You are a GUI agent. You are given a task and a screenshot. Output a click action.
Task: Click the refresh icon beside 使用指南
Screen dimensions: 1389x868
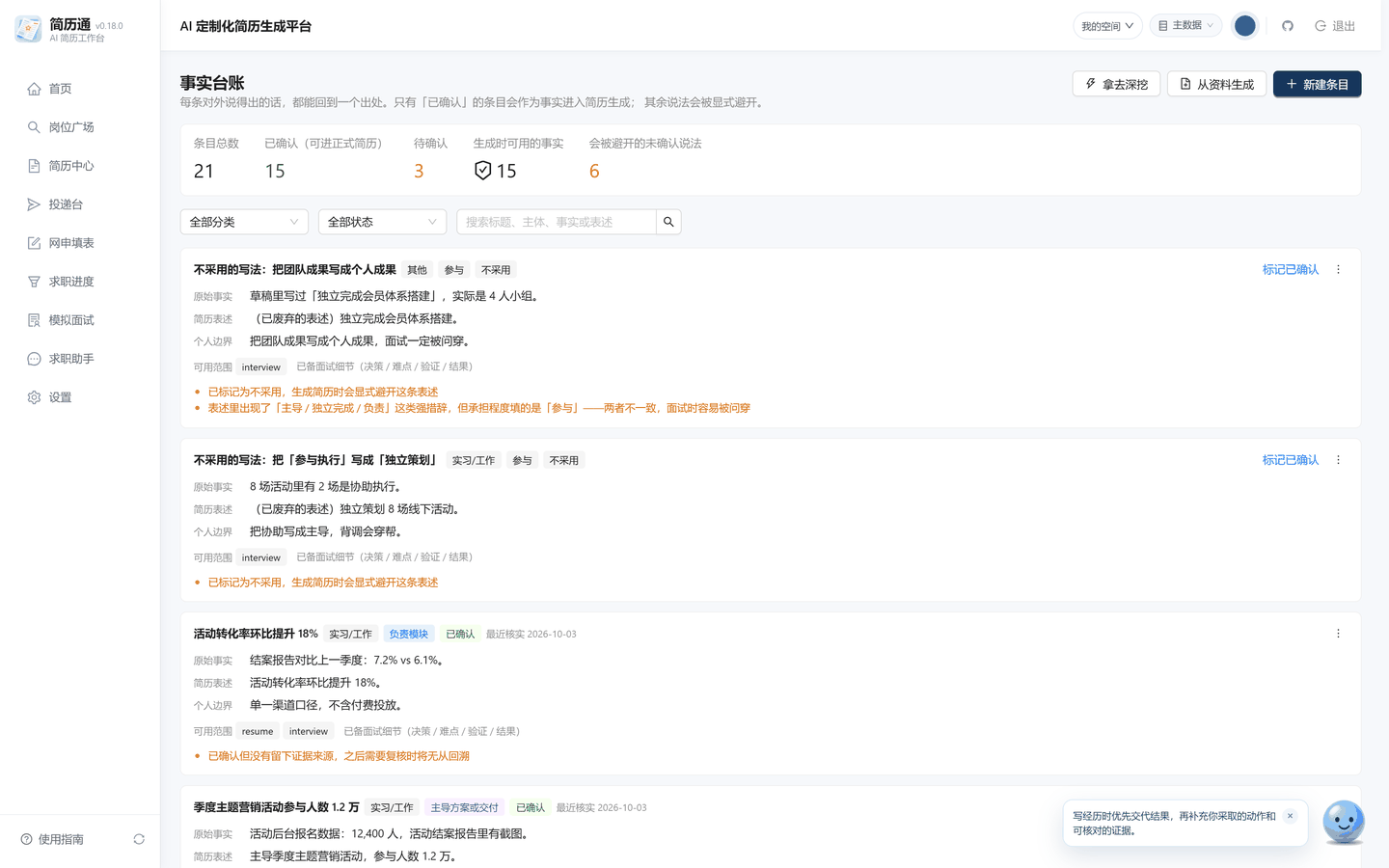(139, 839)
